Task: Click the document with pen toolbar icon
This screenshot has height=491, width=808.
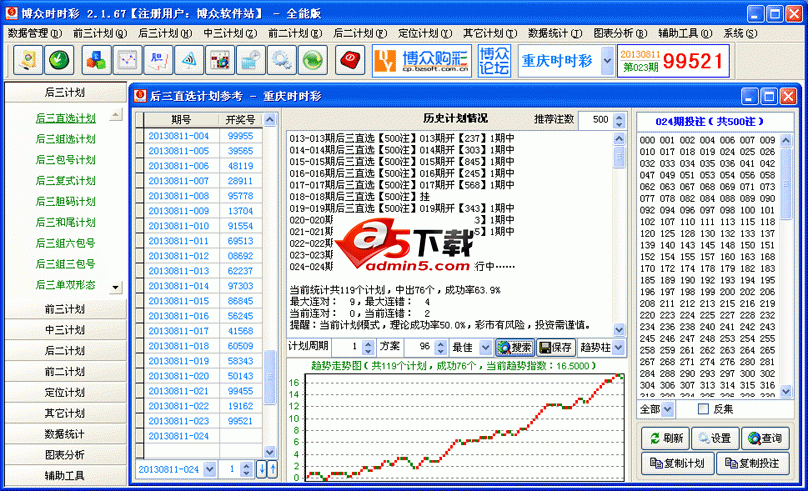Action: 28,60
